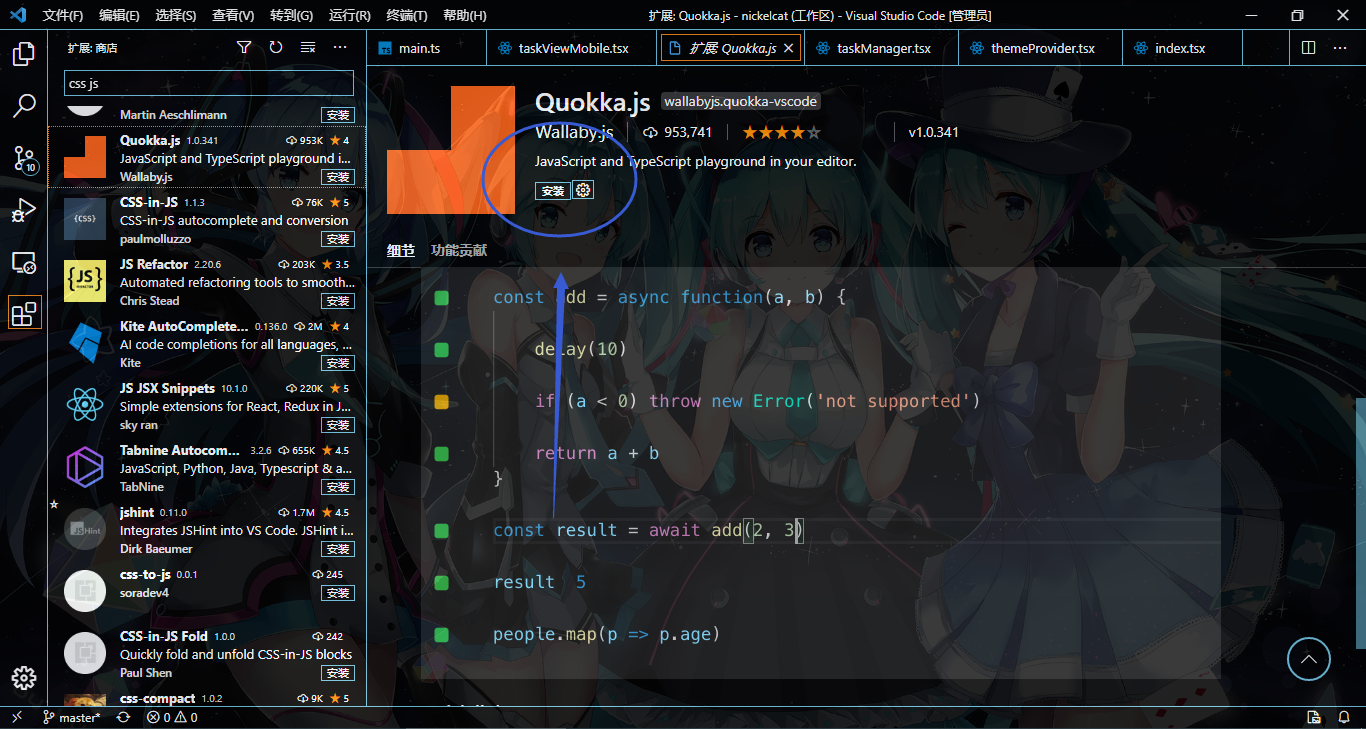Click the master branch indicator
The width and height of the screenshot is (1366, 729).
pyautogui.click(x=71, y=717)
